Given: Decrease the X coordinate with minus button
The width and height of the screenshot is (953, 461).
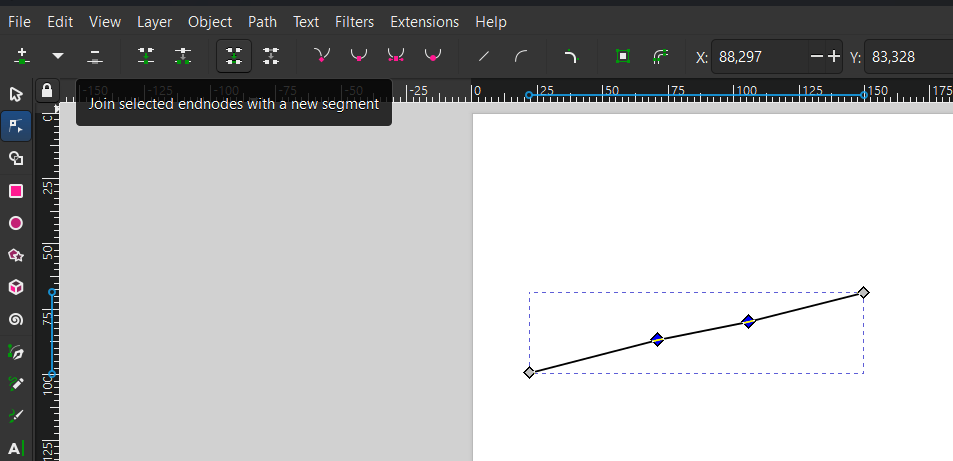Looking at the screenshot, I should pos(817,57).
